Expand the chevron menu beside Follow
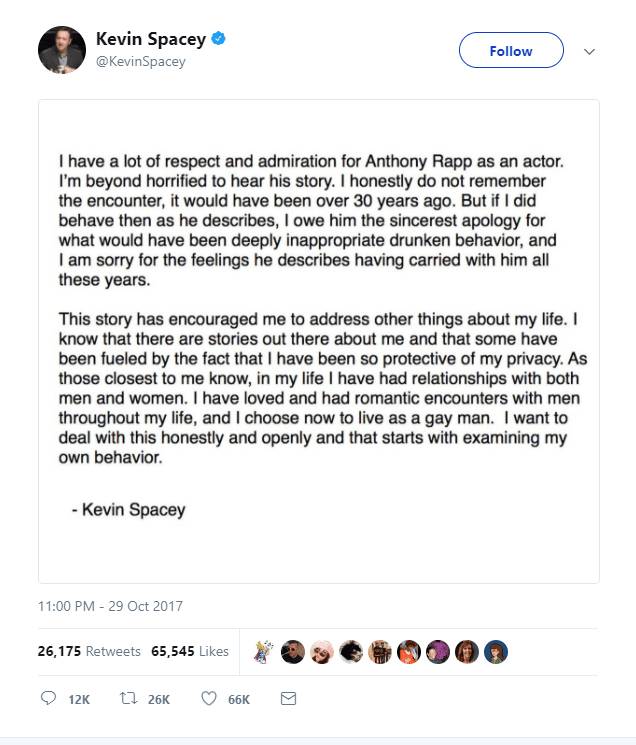The width and height of the screenshot is (636, 745). [x=589, y=51]
